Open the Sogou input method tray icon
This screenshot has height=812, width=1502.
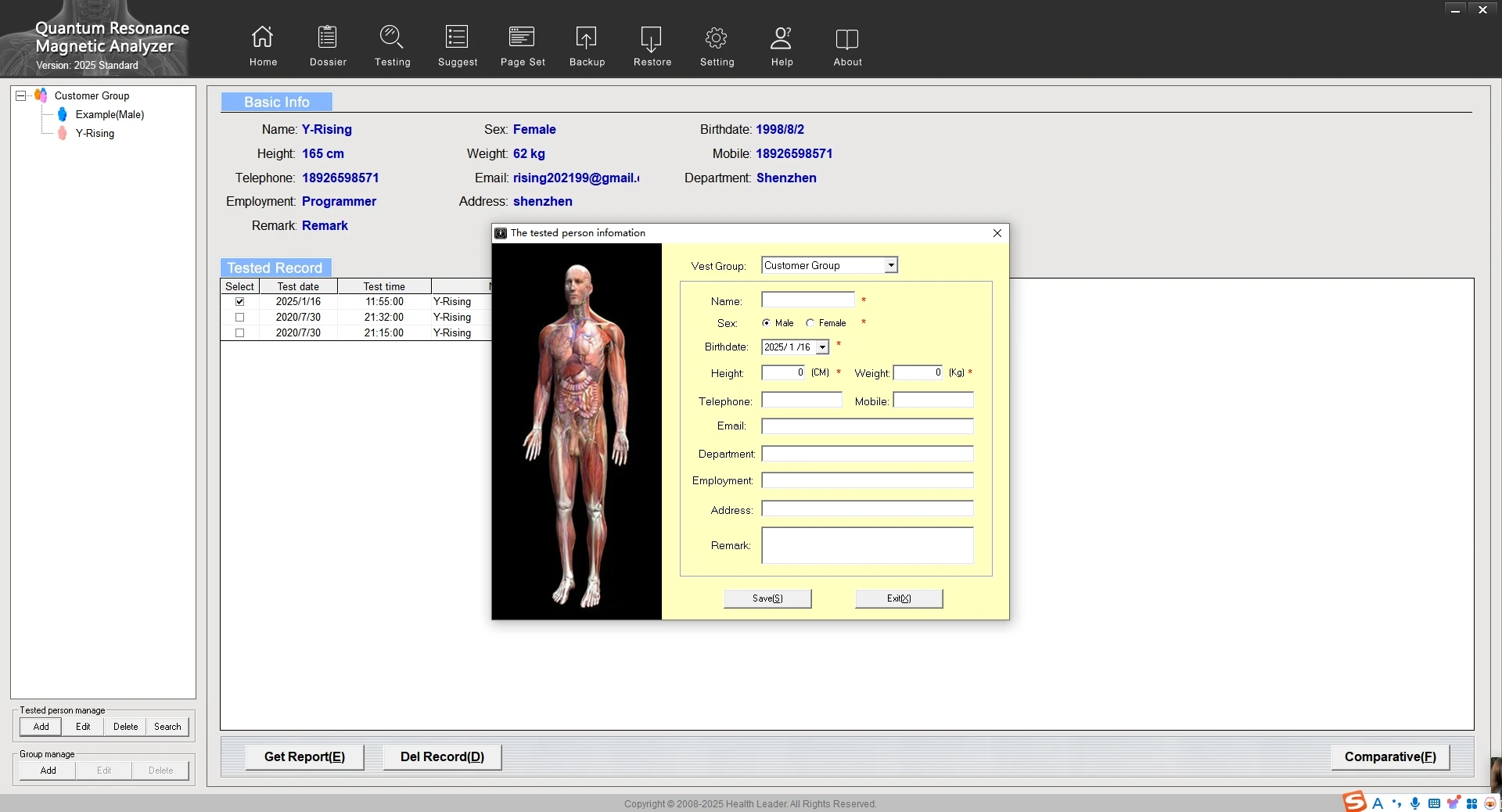coord(1354,803)
